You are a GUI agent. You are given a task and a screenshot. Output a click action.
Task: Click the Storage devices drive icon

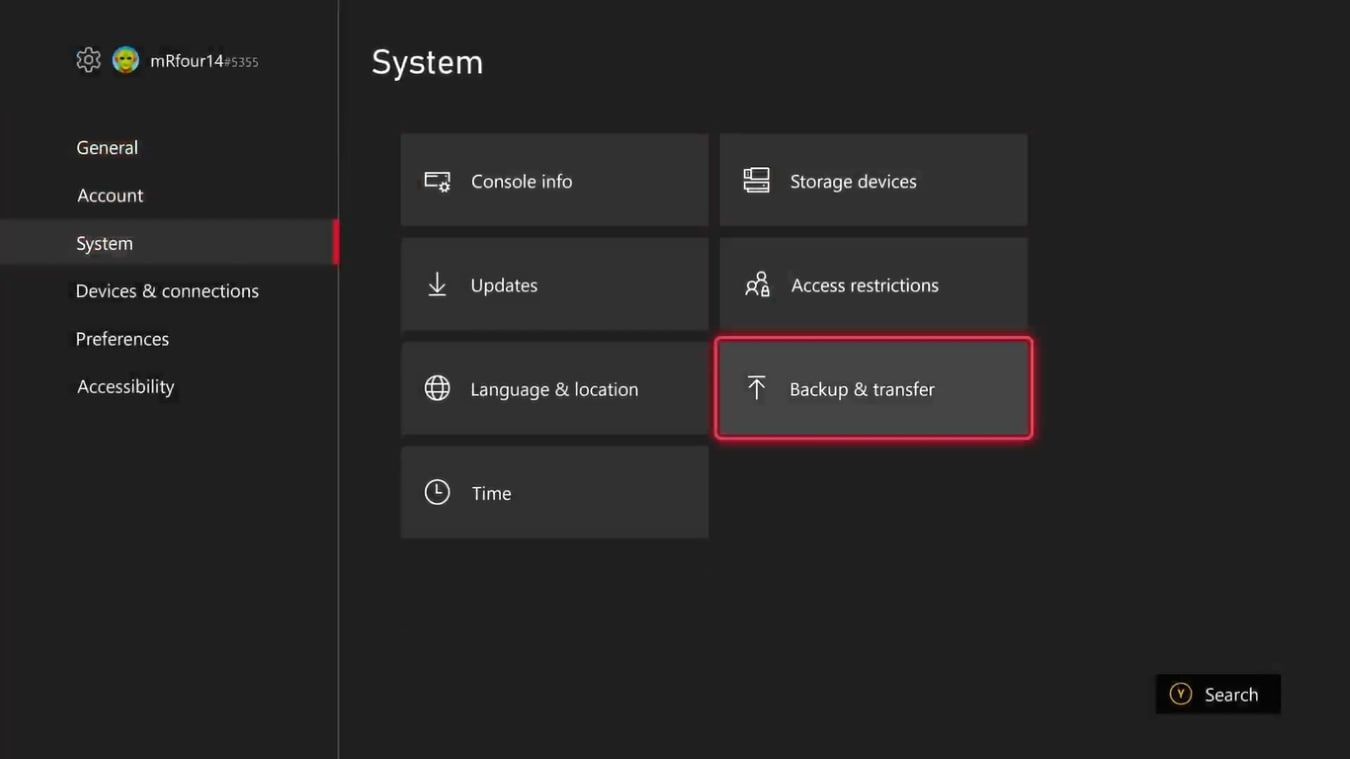tap(756, 181)
